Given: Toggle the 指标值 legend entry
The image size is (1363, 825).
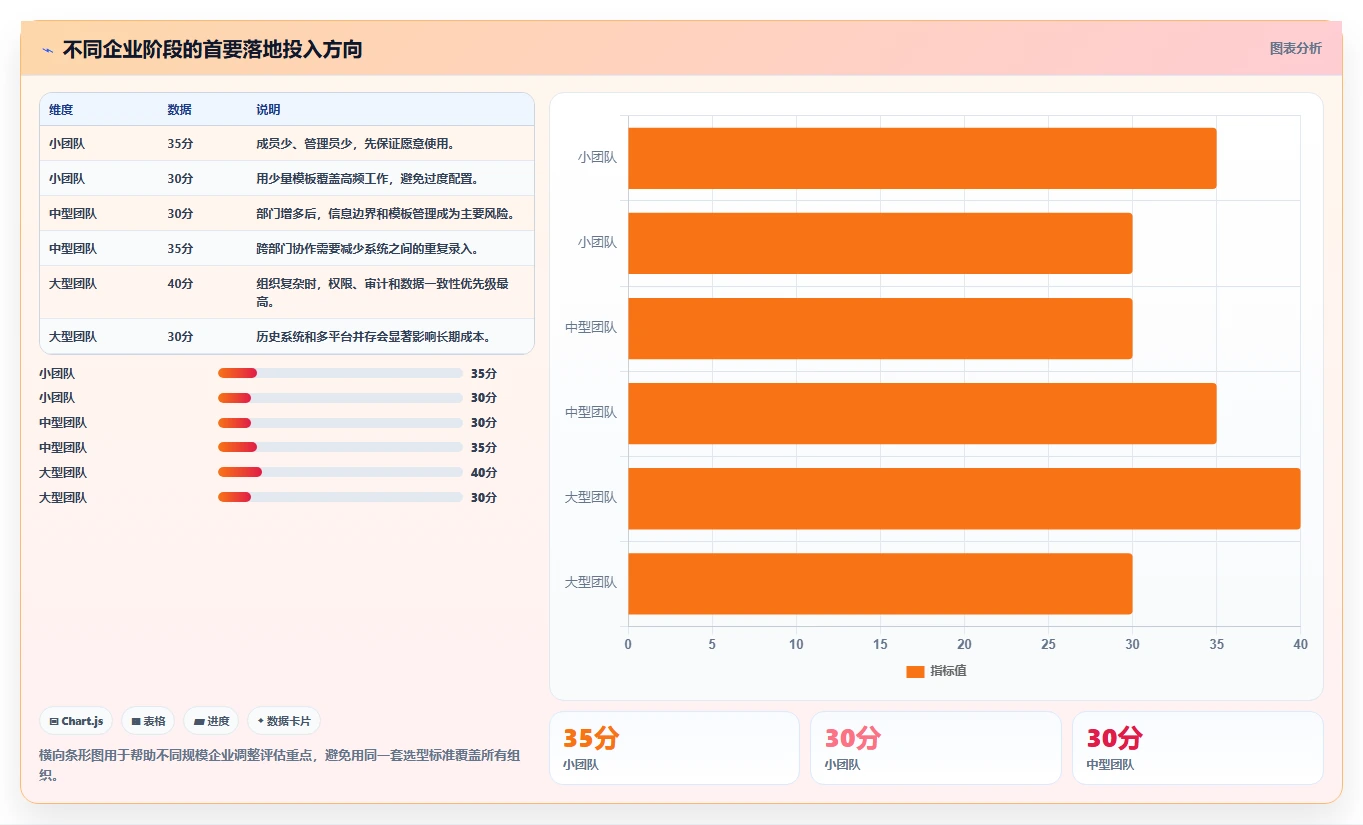Looking at the screenshot, I should coord(936,671).
